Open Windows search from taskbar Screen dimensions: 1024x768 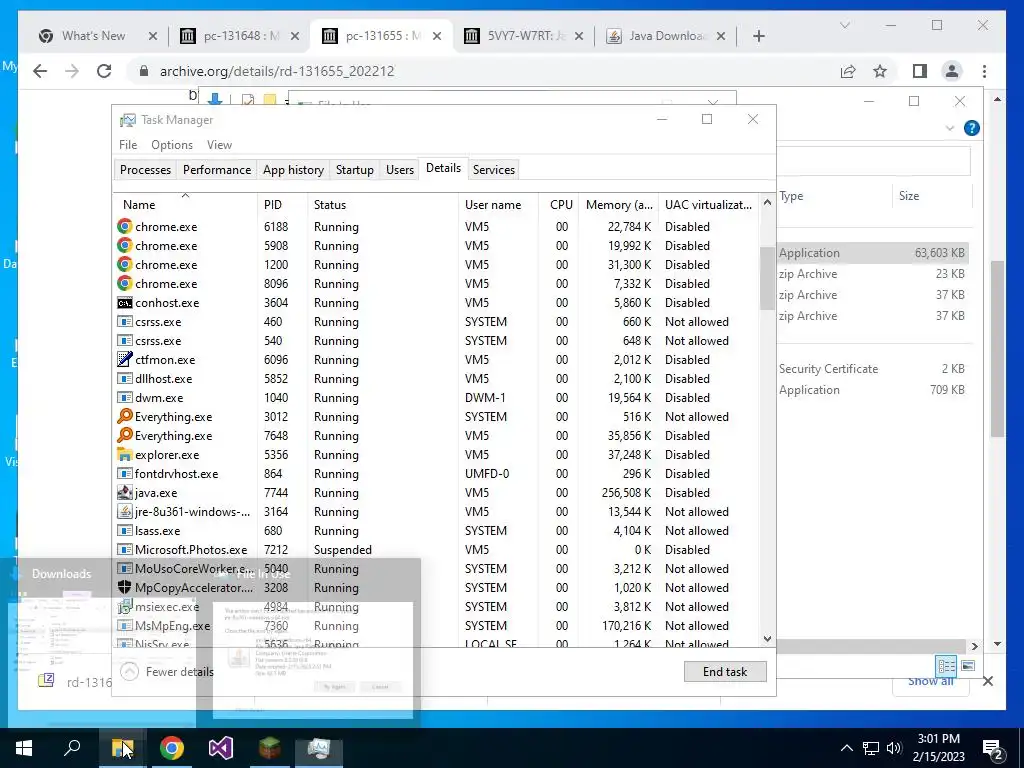[x=72, y=748]
